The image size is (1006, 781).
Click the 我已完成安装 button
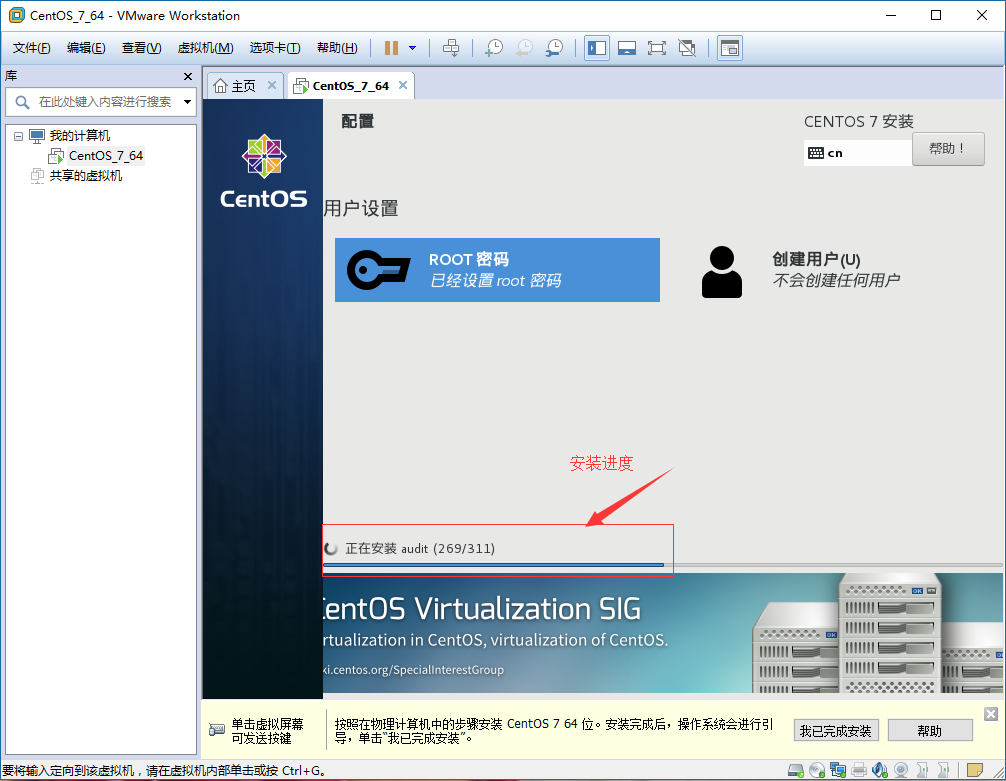835,731
